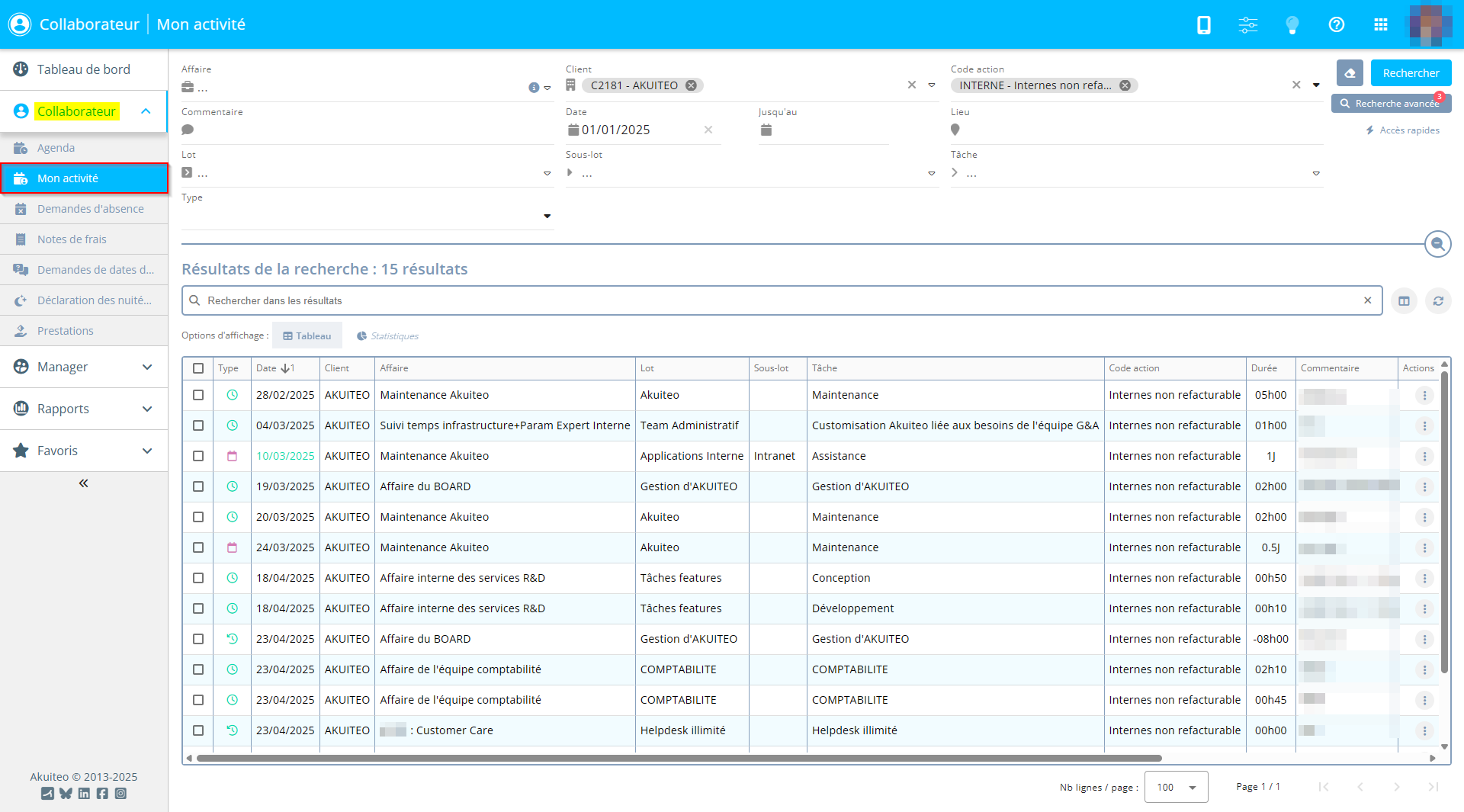Switch to Statistiques display tab
The width and height of the screenshot is (1464, 812).
(387, 336)
